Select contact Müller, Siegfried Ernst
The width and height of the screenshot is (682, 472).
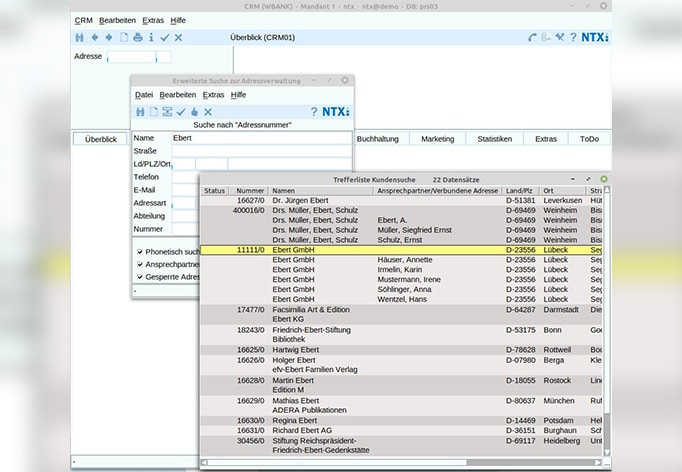(415, 230)
